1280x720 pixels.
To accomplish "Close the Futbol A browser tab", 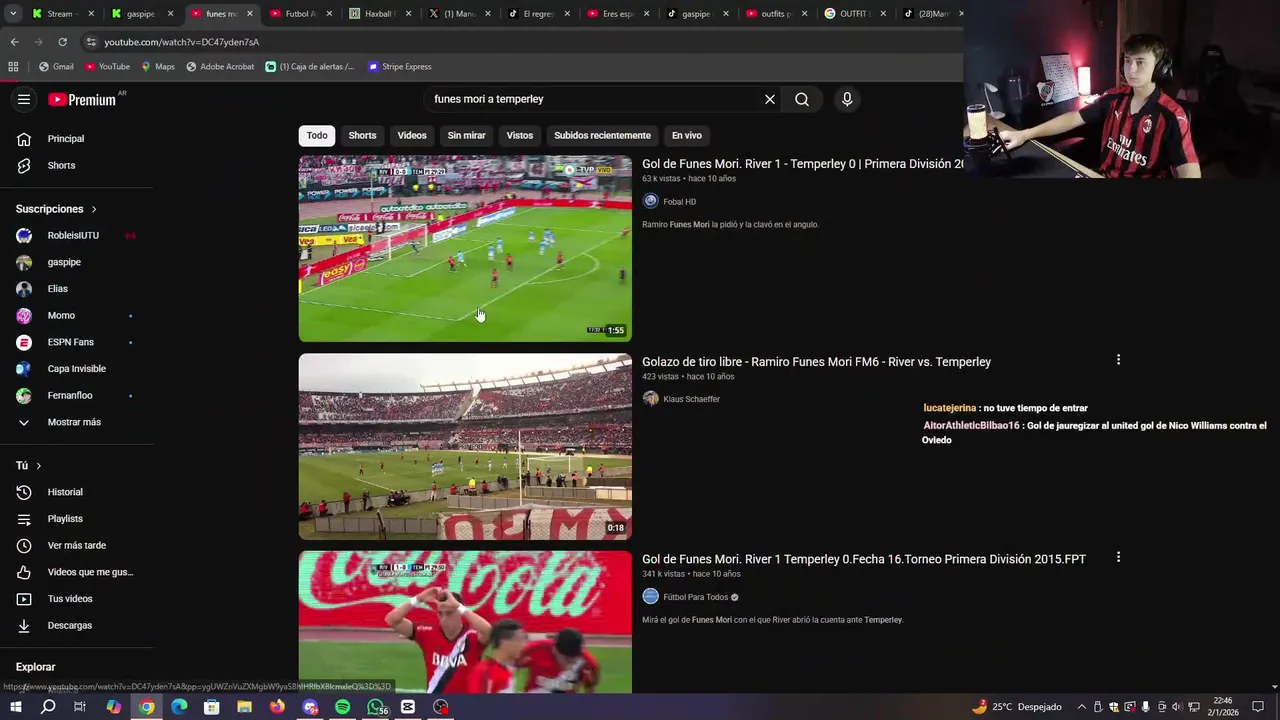I will tap(329, 14).
